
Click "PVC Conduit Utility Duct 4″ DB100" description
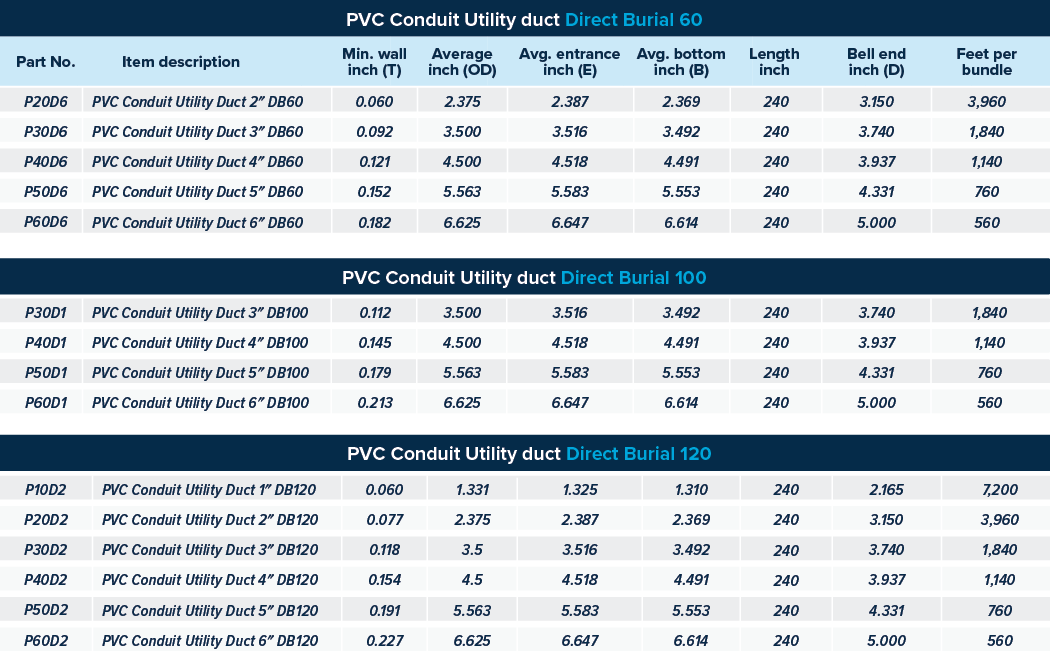tap(200, 343)
